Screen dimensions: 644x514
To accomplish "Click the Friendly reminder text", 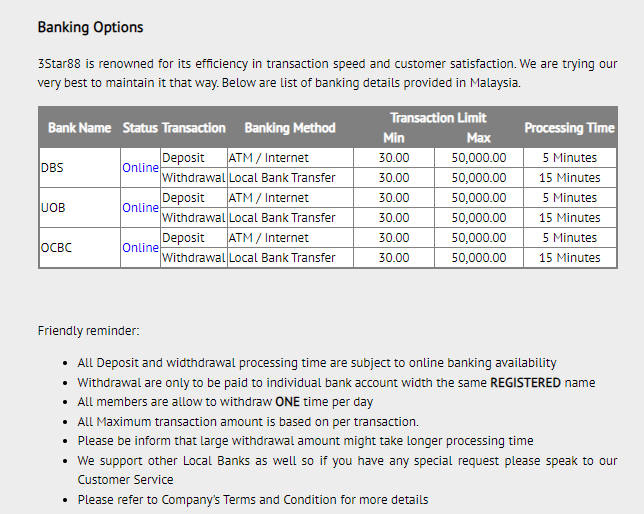I will [x=88, y=330].
